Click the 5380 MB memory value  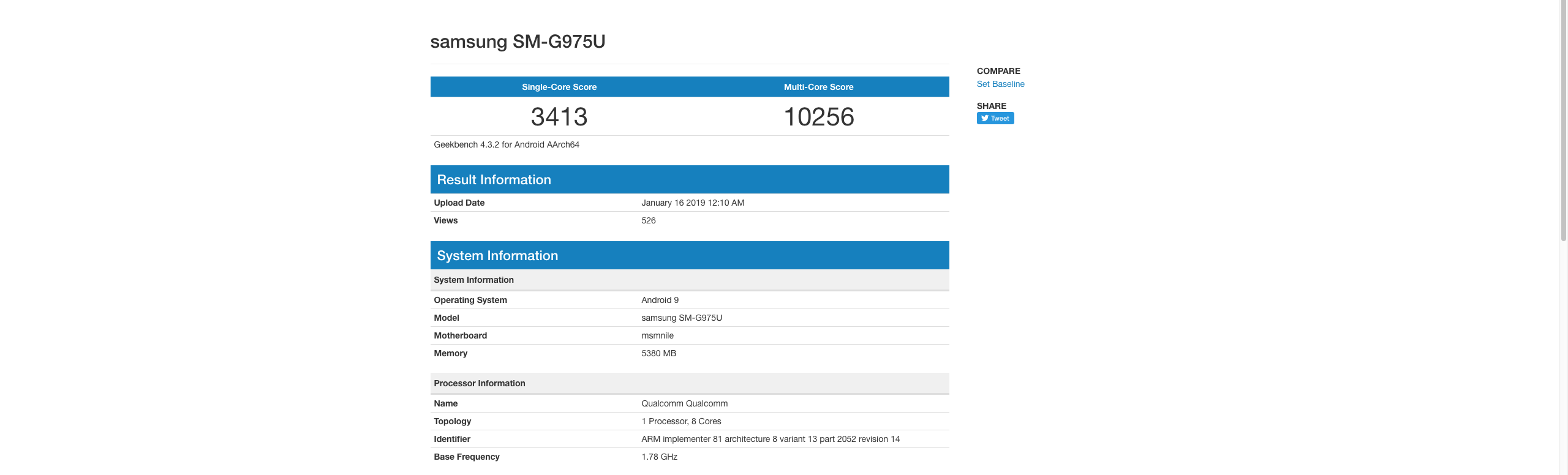coord(658,353)
